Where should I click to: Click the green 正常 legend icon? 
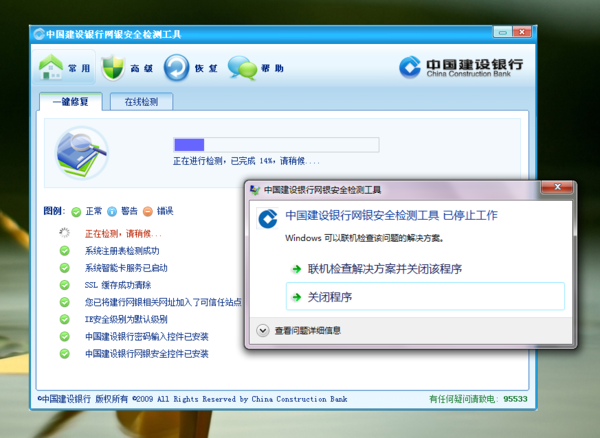[76, 212]
